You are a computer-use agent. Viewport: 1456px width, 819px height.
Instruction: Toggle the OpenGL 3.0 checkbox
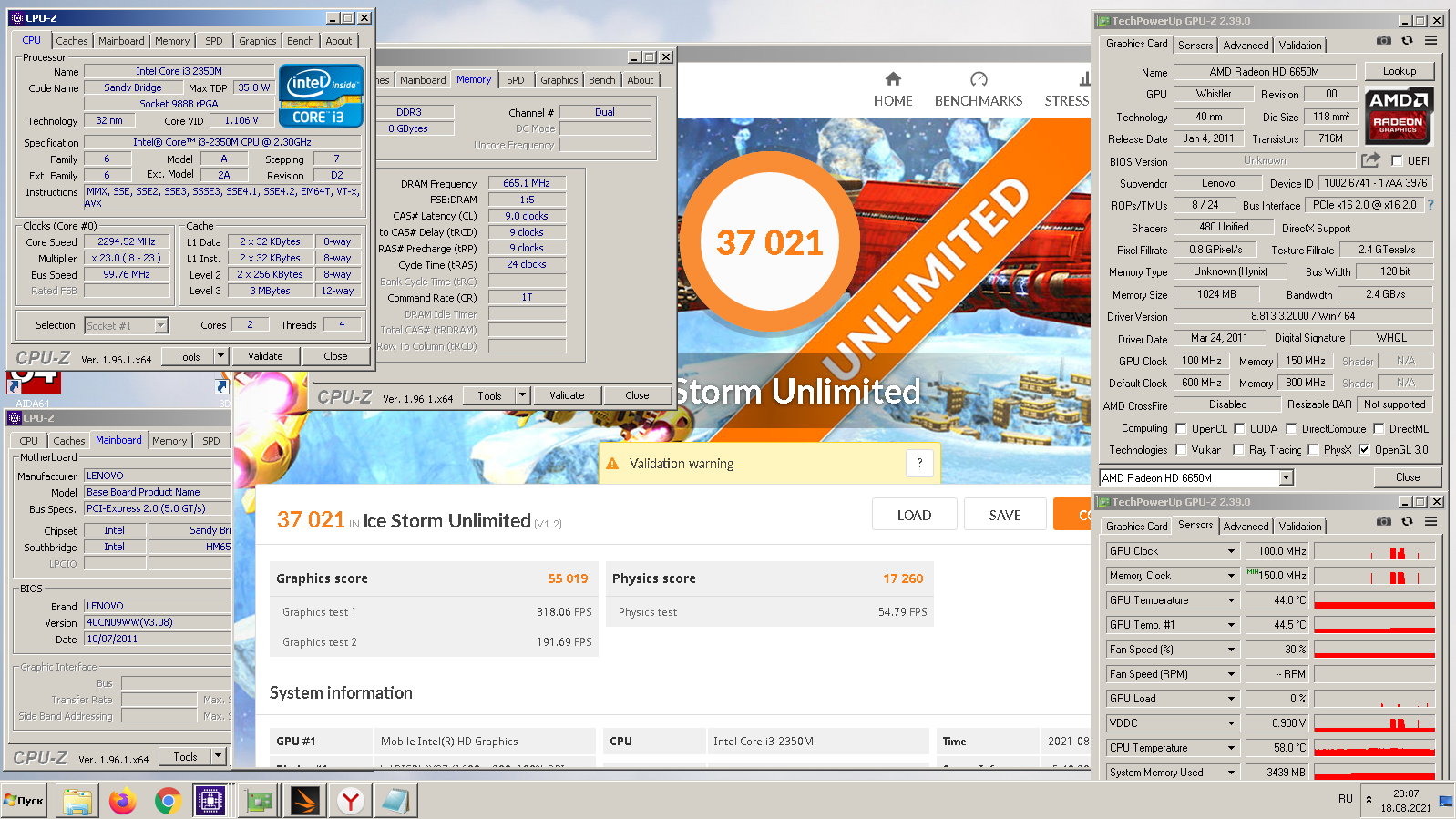click(1364, 449)
